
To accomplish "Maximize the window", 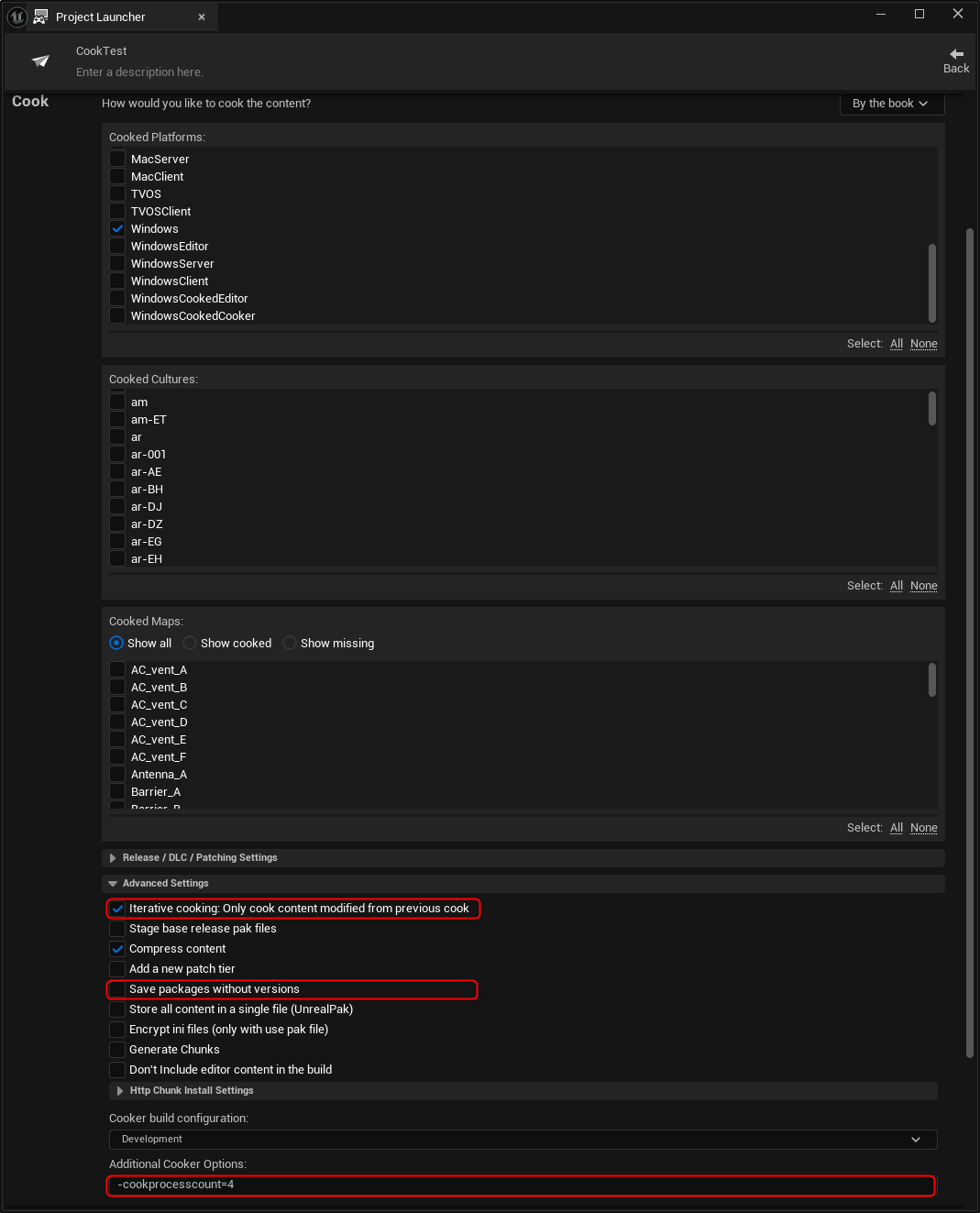I will (919, 14).
